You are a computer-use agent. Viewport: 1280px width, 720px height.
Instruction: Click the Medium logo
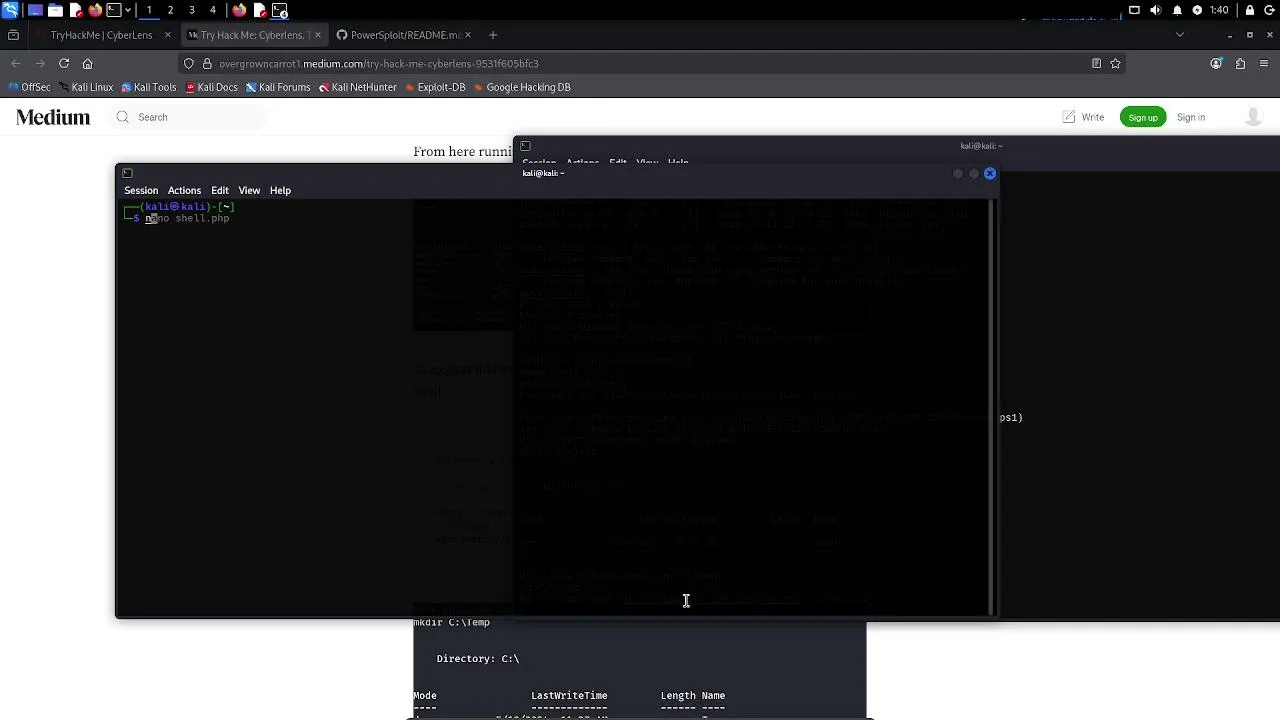pyautogui.click(x=53, y=117)
